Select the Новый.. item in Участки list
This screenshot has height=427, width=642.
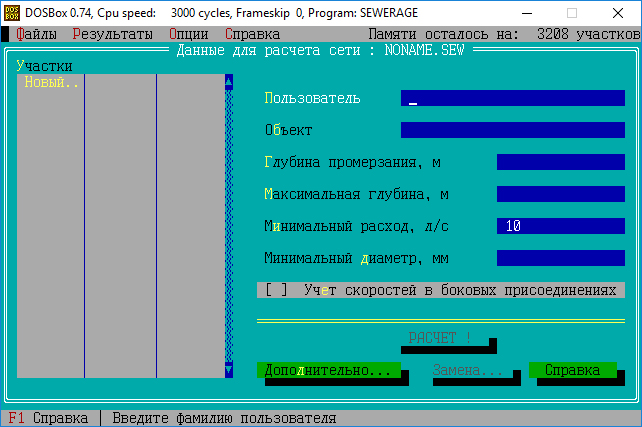52,82
